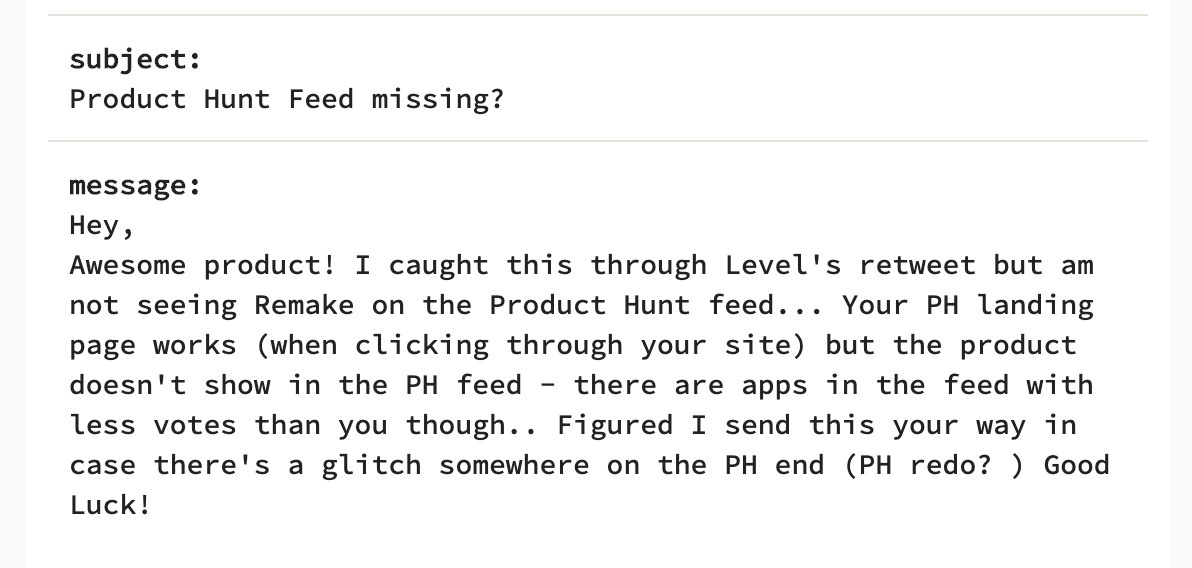Click the divider line between subject and message

point(597,141)
